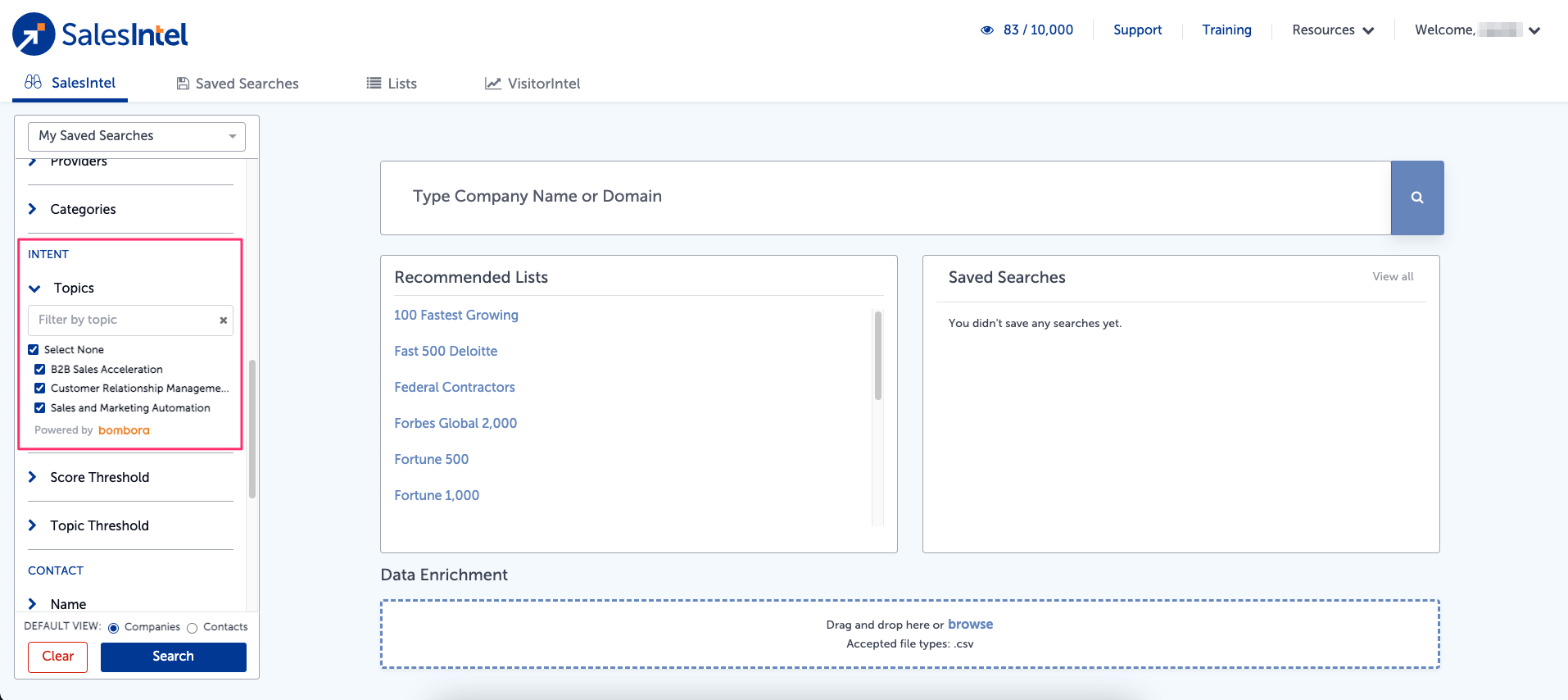Click the chart icon by VisitorIntel tab

click(x=493, y=84)
